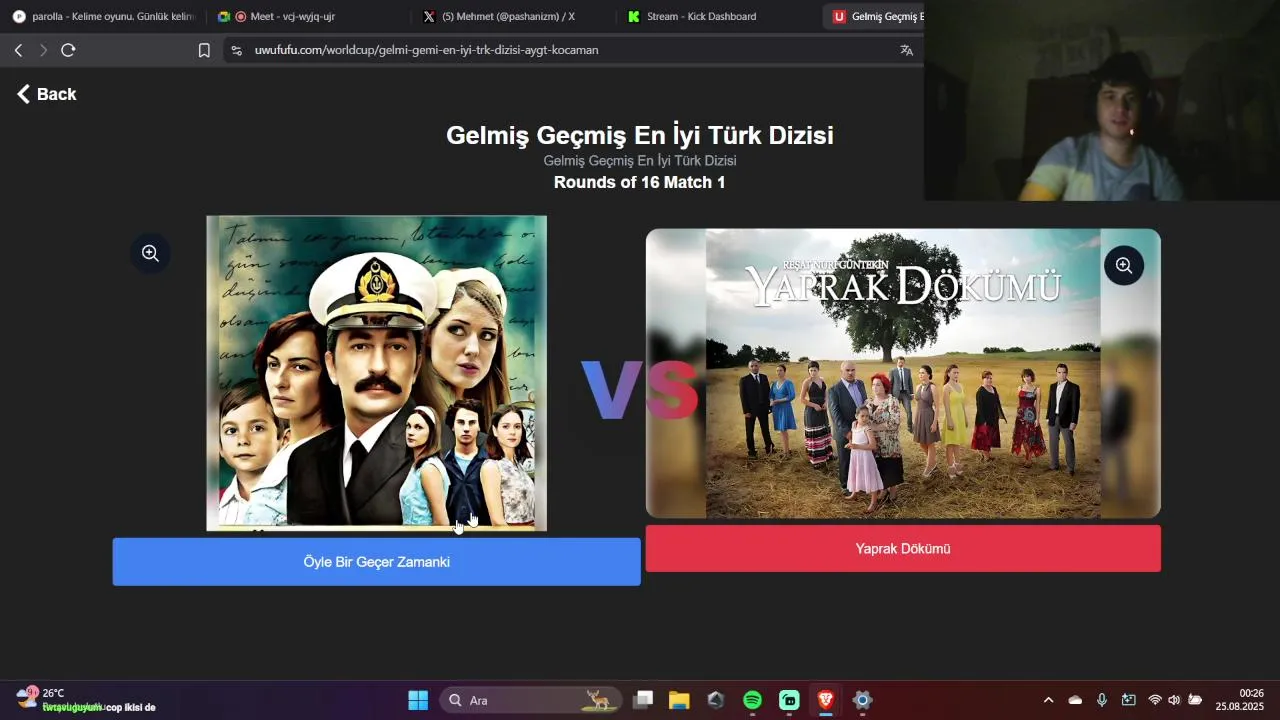Switch to the parolla Kelime oyunu tab
1280x720 pixels.
coord(103,17)
